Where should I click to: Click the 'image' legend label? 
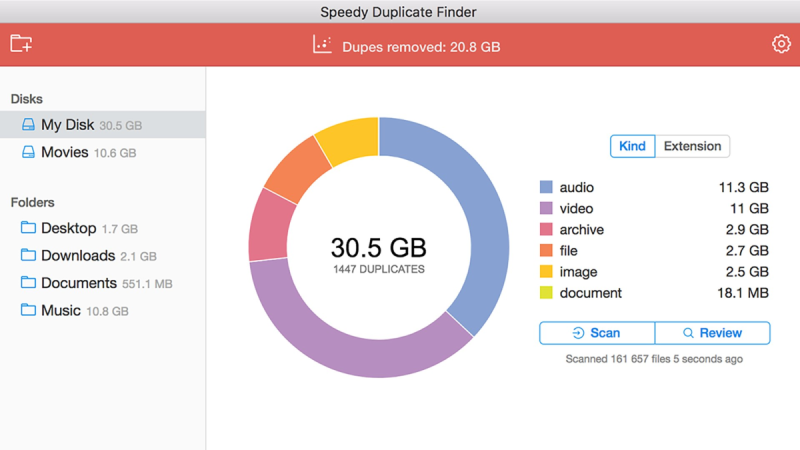tap(578, 272)
